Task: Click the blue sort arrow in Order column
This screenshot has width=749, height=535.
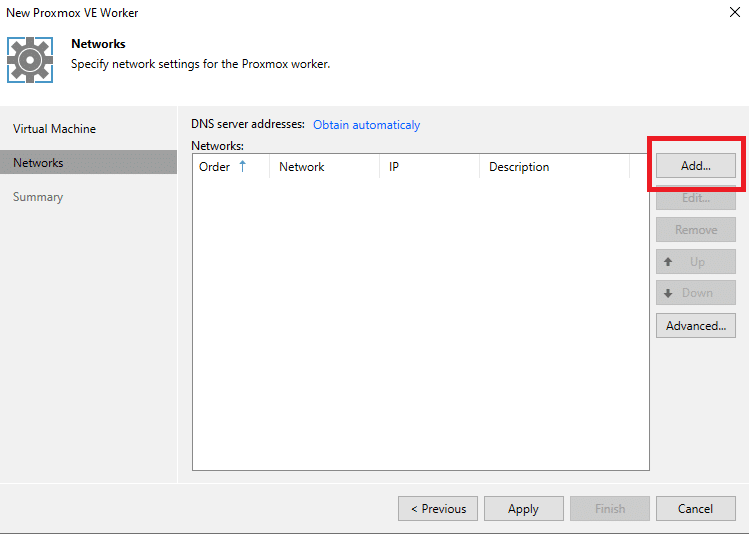Action: coord(243,166)
